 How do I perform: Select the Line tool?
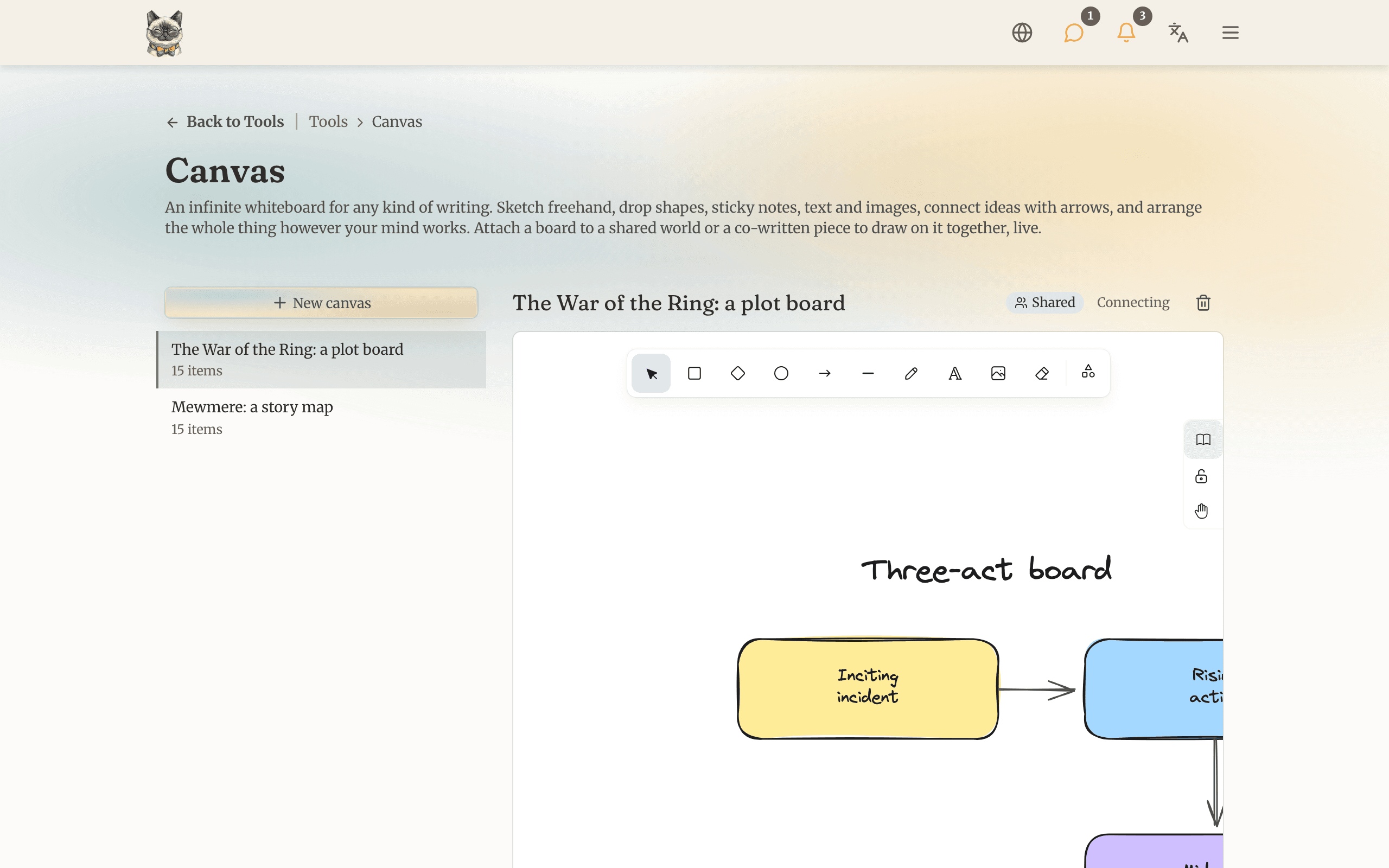(868, 374)
